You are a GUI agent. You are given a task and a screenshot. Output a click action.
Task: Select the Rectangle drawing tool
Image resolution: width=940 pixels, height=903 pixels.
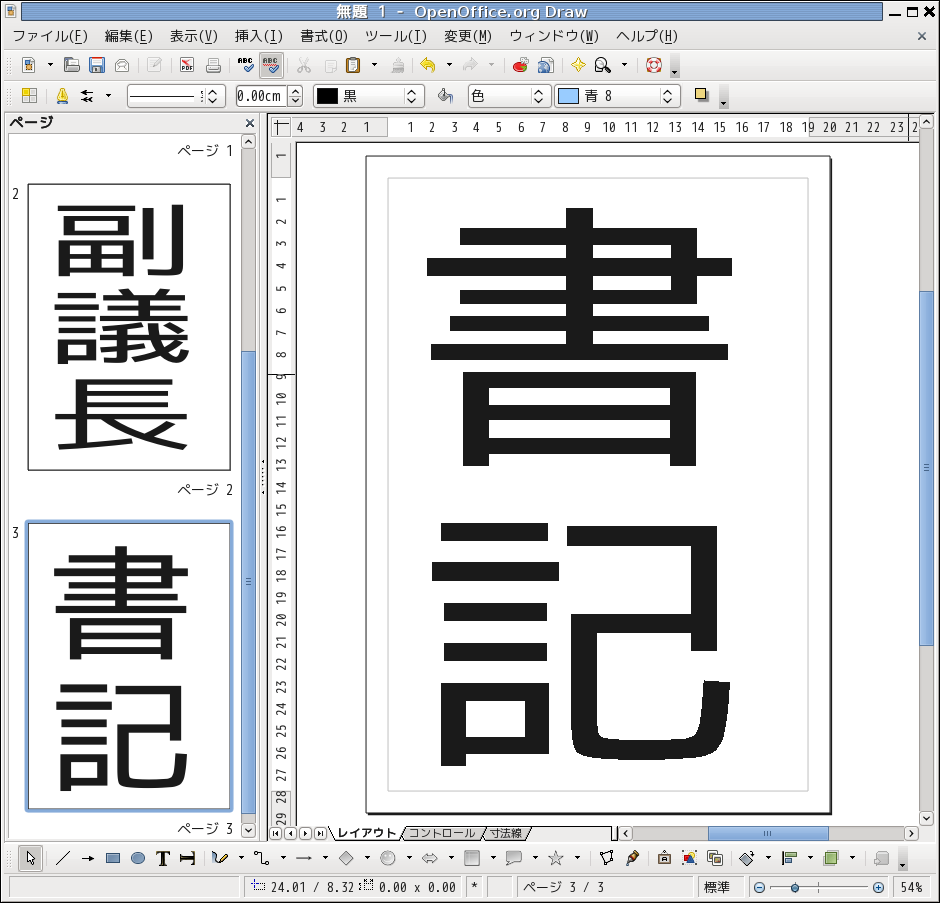[x=113, y=858]
